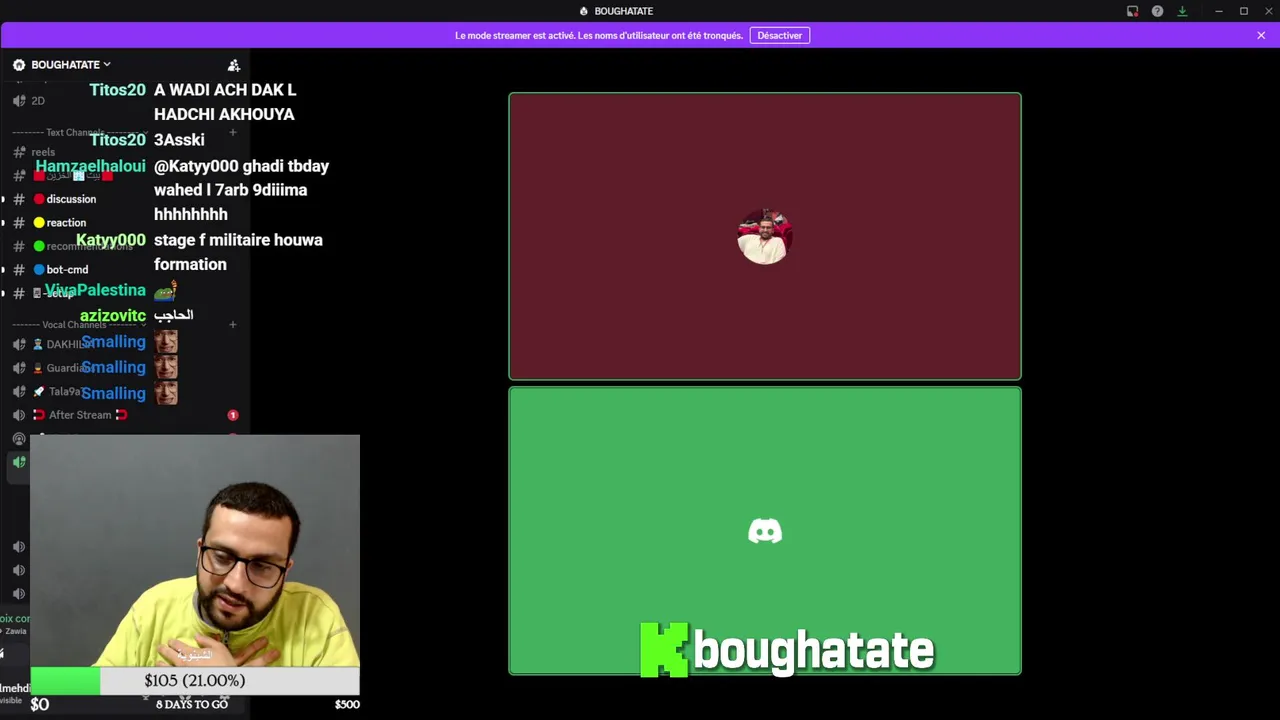Click the red notification badge on After Stream
This screenshot has width=1280, height=720.
(232, 415)
